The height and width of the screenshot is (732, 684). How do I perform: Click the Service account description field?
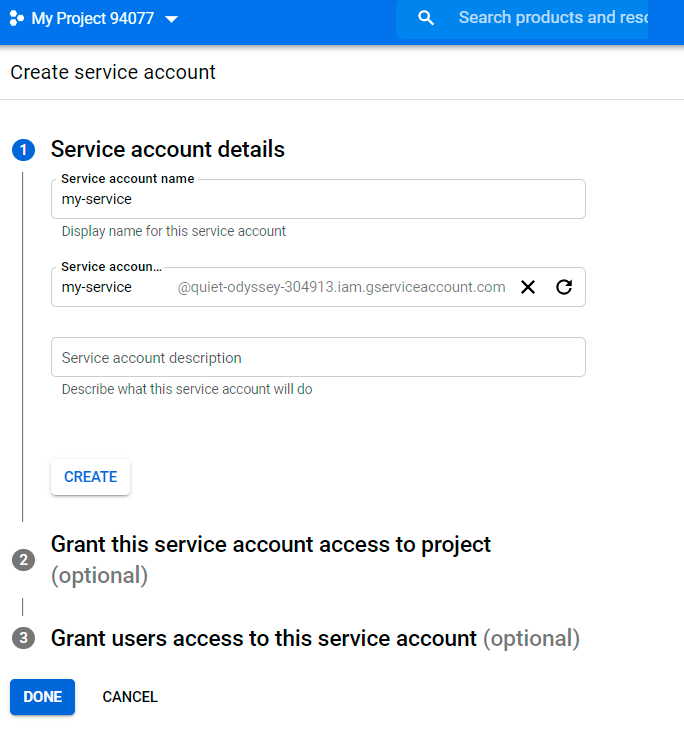point(318,357)
